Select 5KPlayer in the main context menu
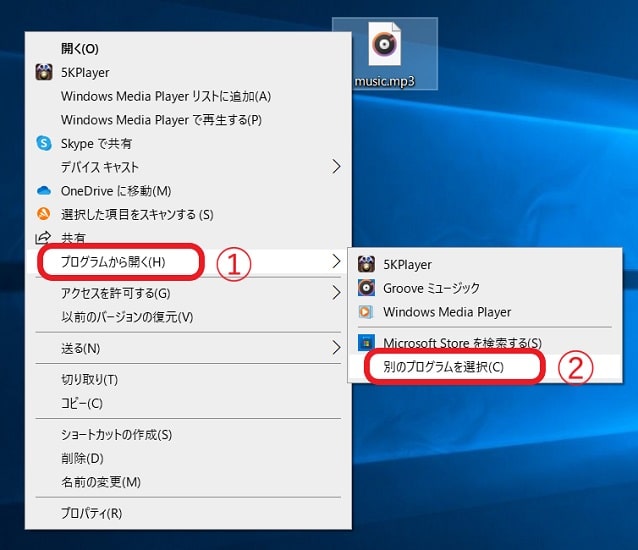Screen dimensions: 638x550 pyautogui.click(x=188, y=72)
